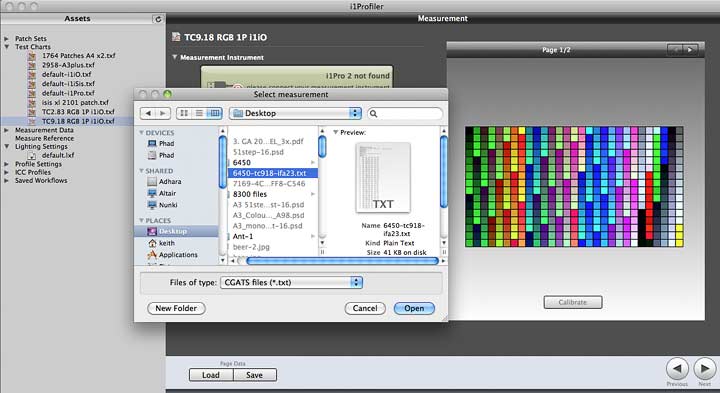Collapse the Measurement Instrument section
Screen dimensions: 720x393
coord(174,57)
